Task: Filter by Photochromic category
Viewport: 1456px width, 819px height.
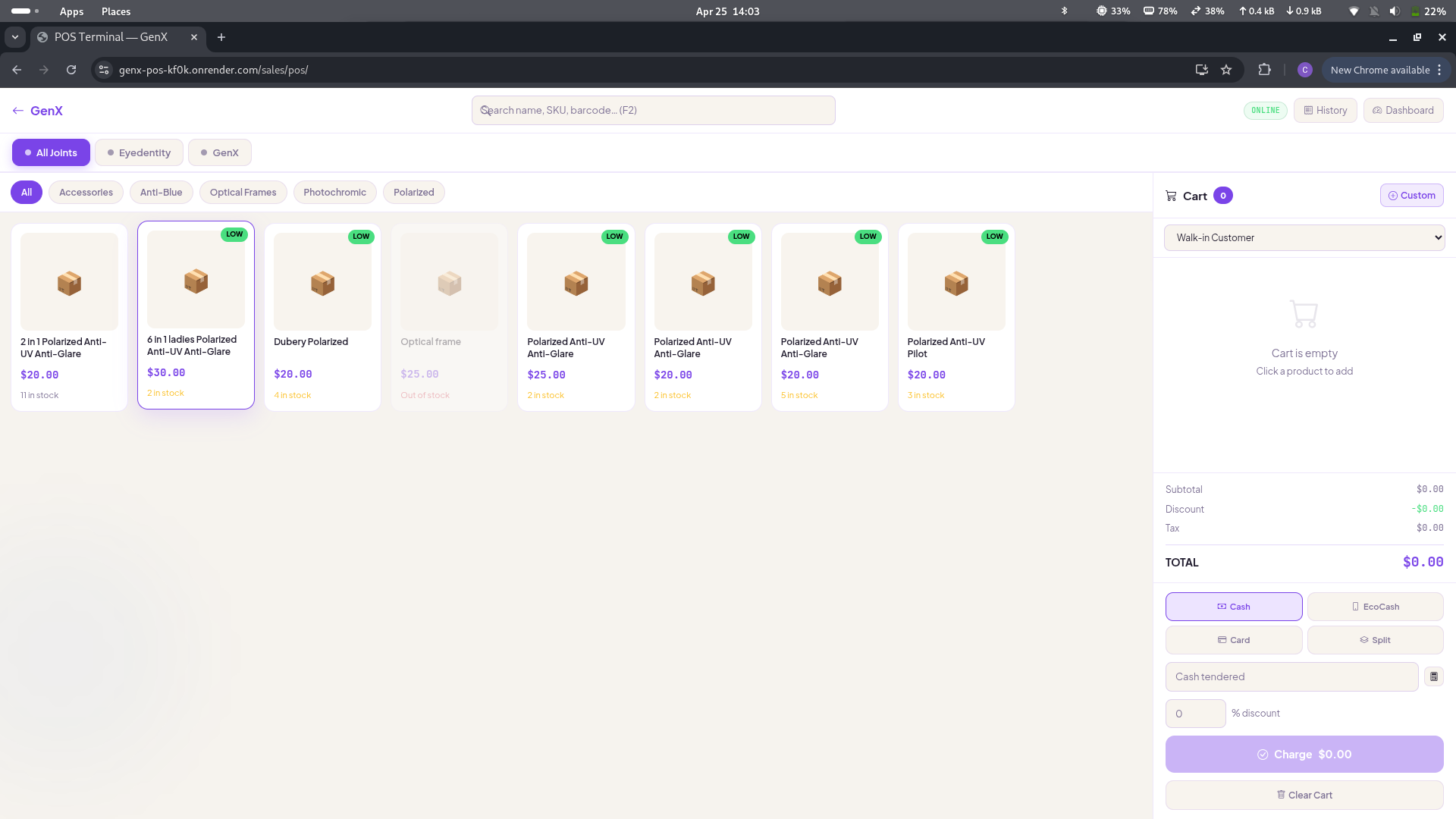Action: point(334,193)
